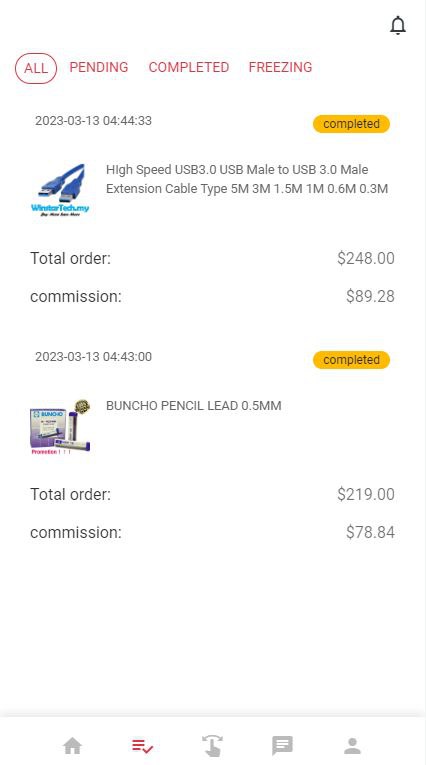This screenshot has height=765, width=426.
Task: Click completed badge on USB cable order
Action: point(351,124)
